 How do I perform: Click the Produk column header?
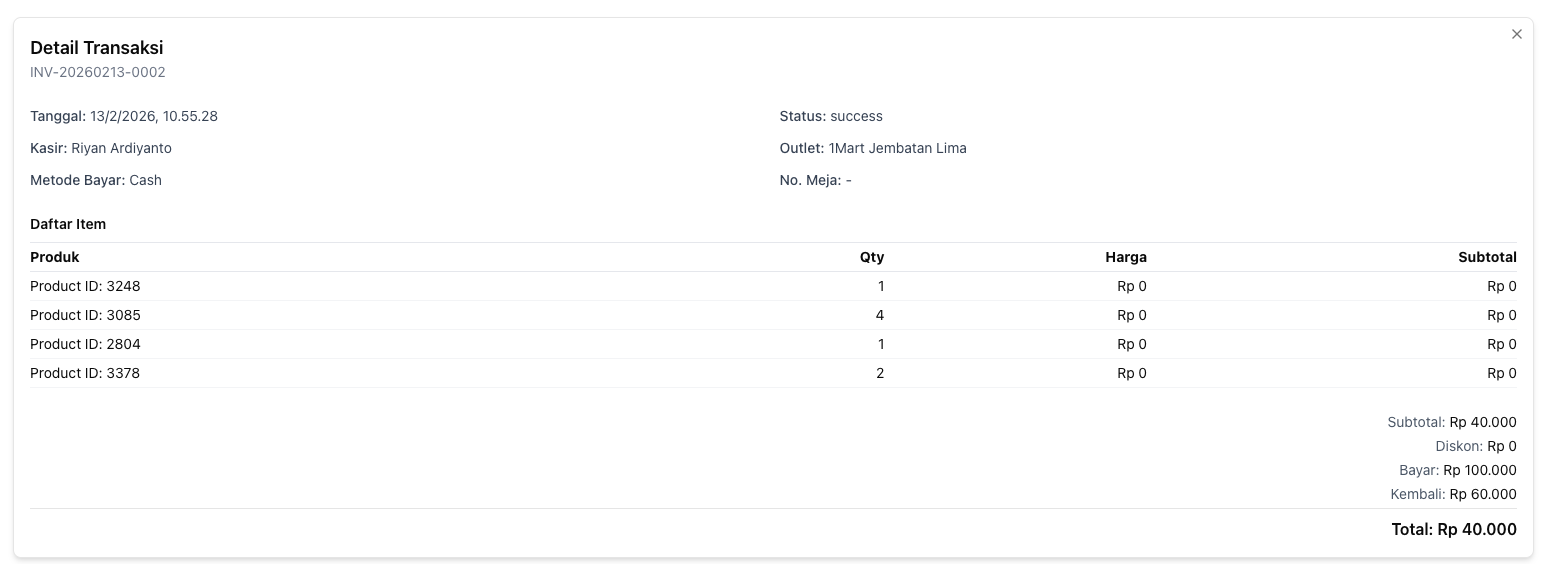click(x=55, y=257)
